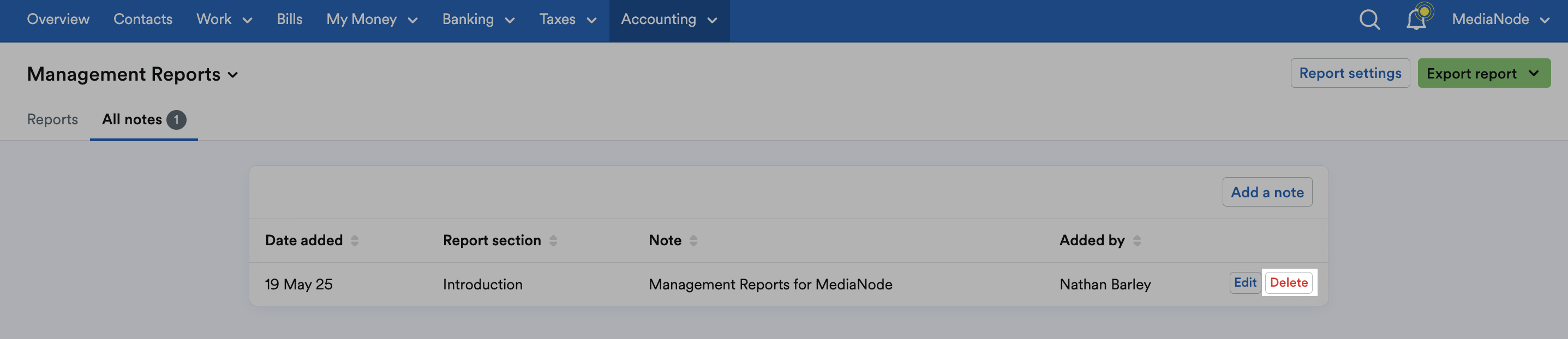
Task: Click the '19 May 25' date cell
Action: 299,284
